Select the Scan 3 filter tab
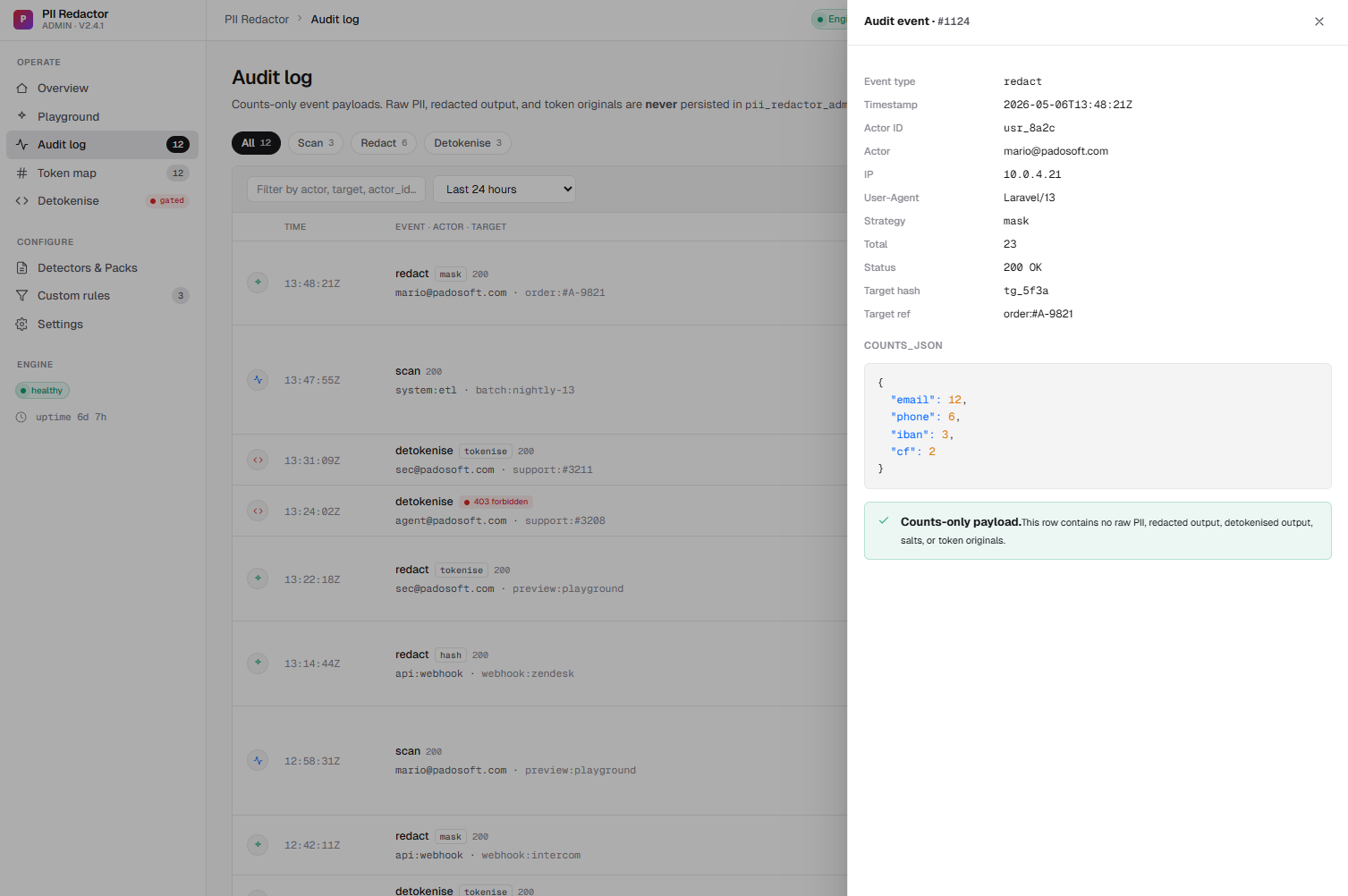Image resolution: width=1348 pixels, height=896 pixels. (x=316, y=143)
